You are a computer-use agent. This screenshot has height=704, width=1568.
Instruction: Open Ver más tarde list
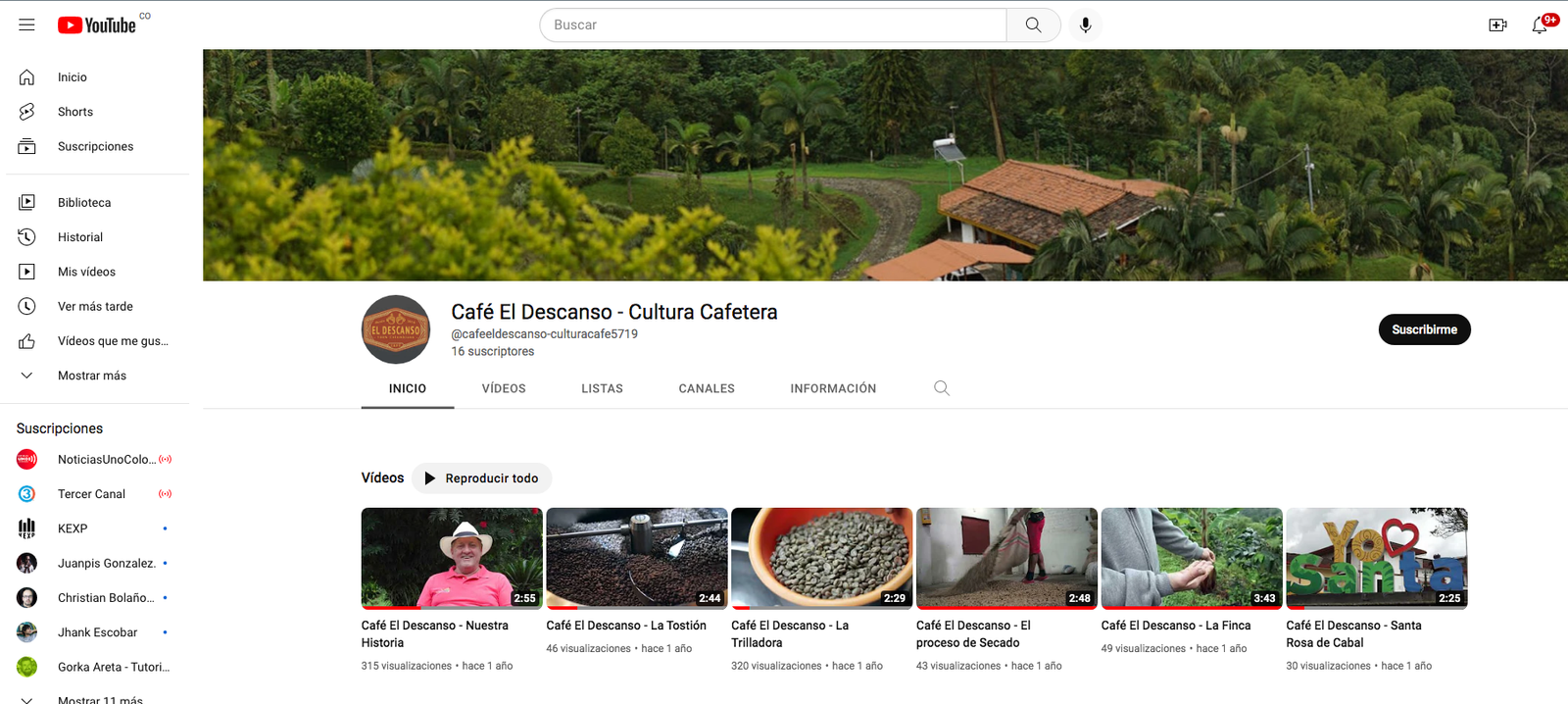pyautogui.click(x=97, y=306)
